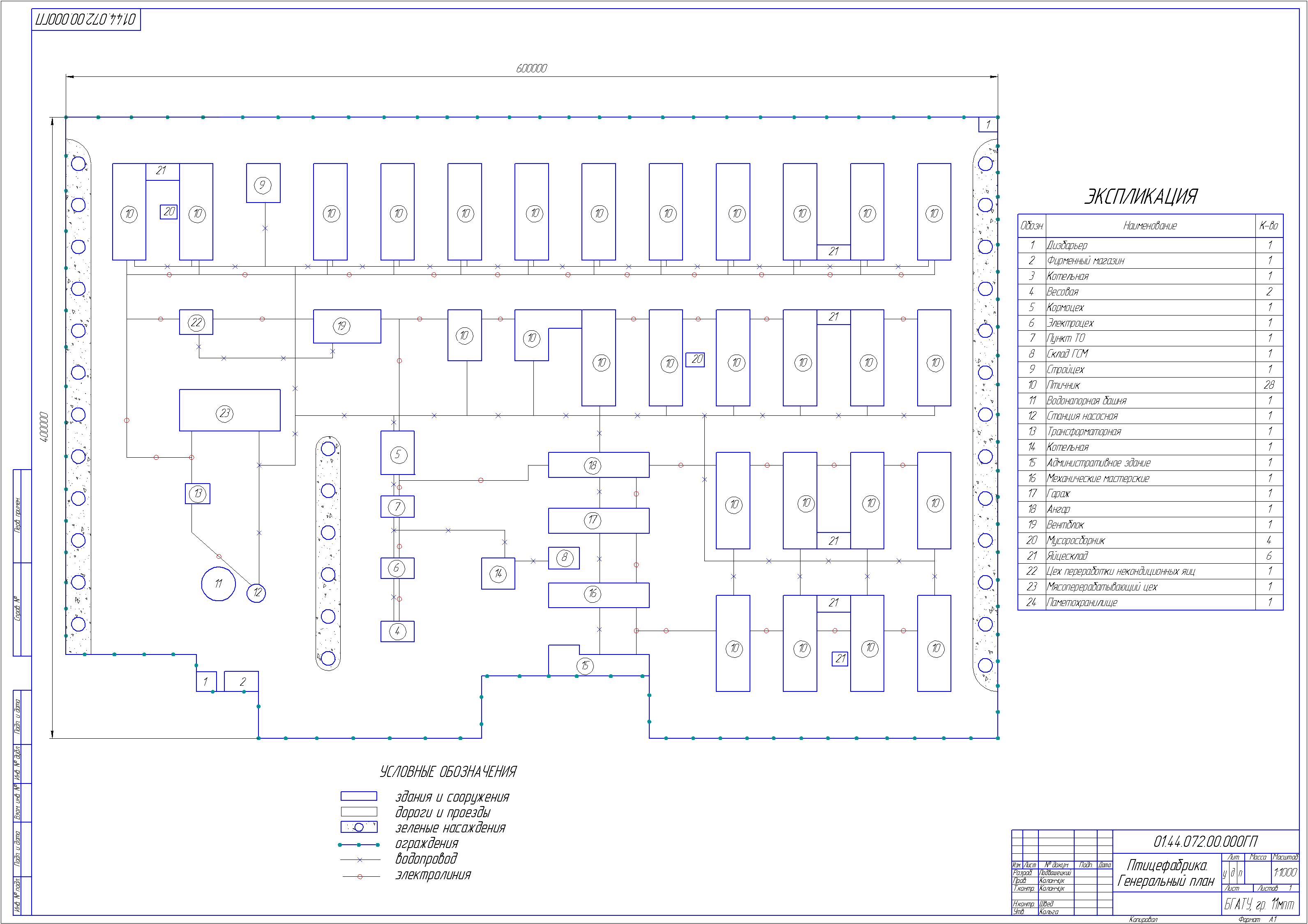Click 'Мясоперерабатывающий цех' row
This screenshot has height=924, width=1308.
1151,587
